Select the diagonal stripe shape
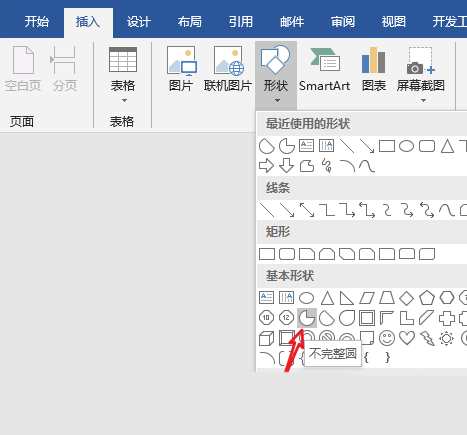This screenshot has width=467, height=435. [x=427, y=318]
